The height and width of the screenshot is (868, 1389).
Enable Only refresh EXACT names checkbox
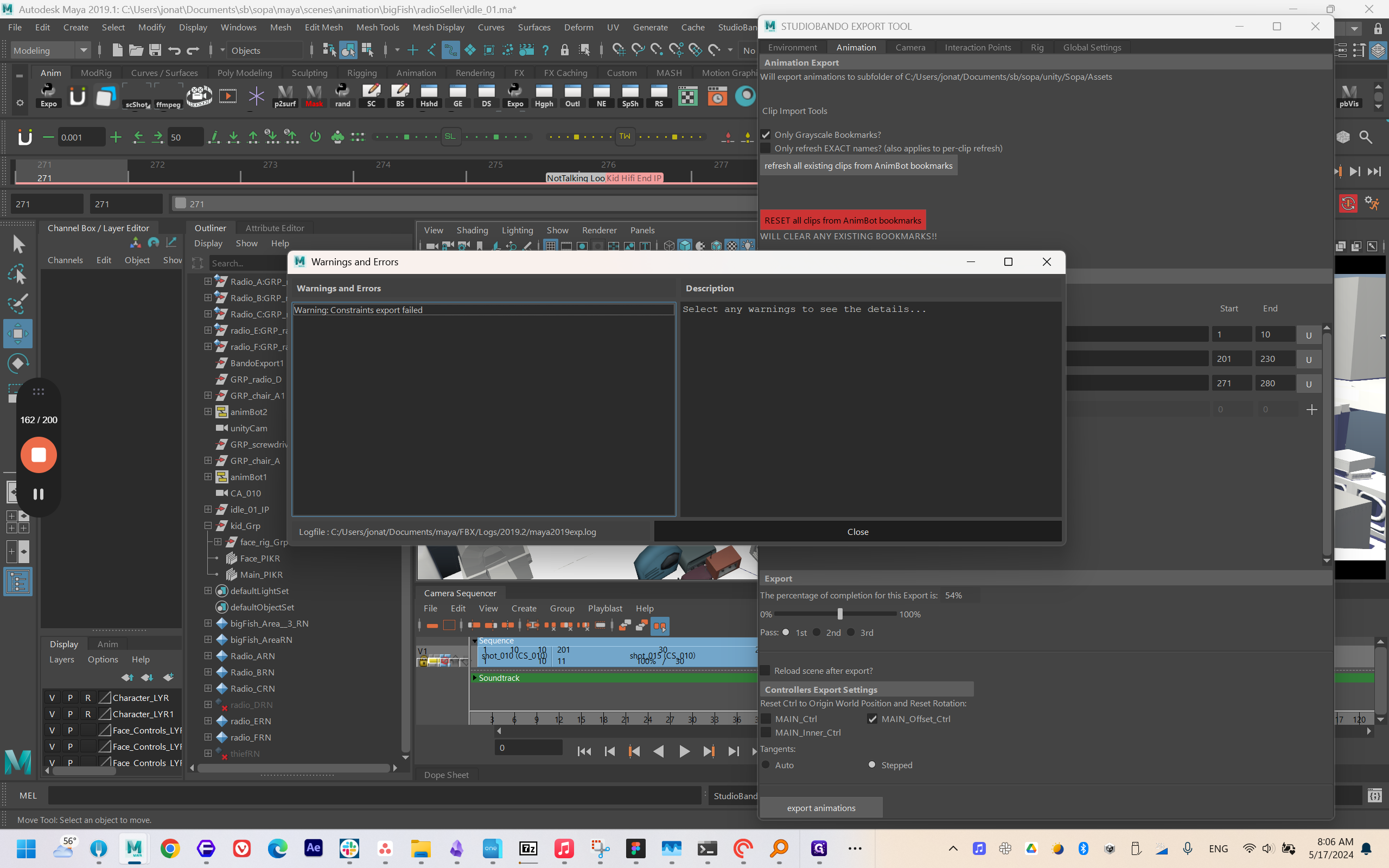pos(766,149)
